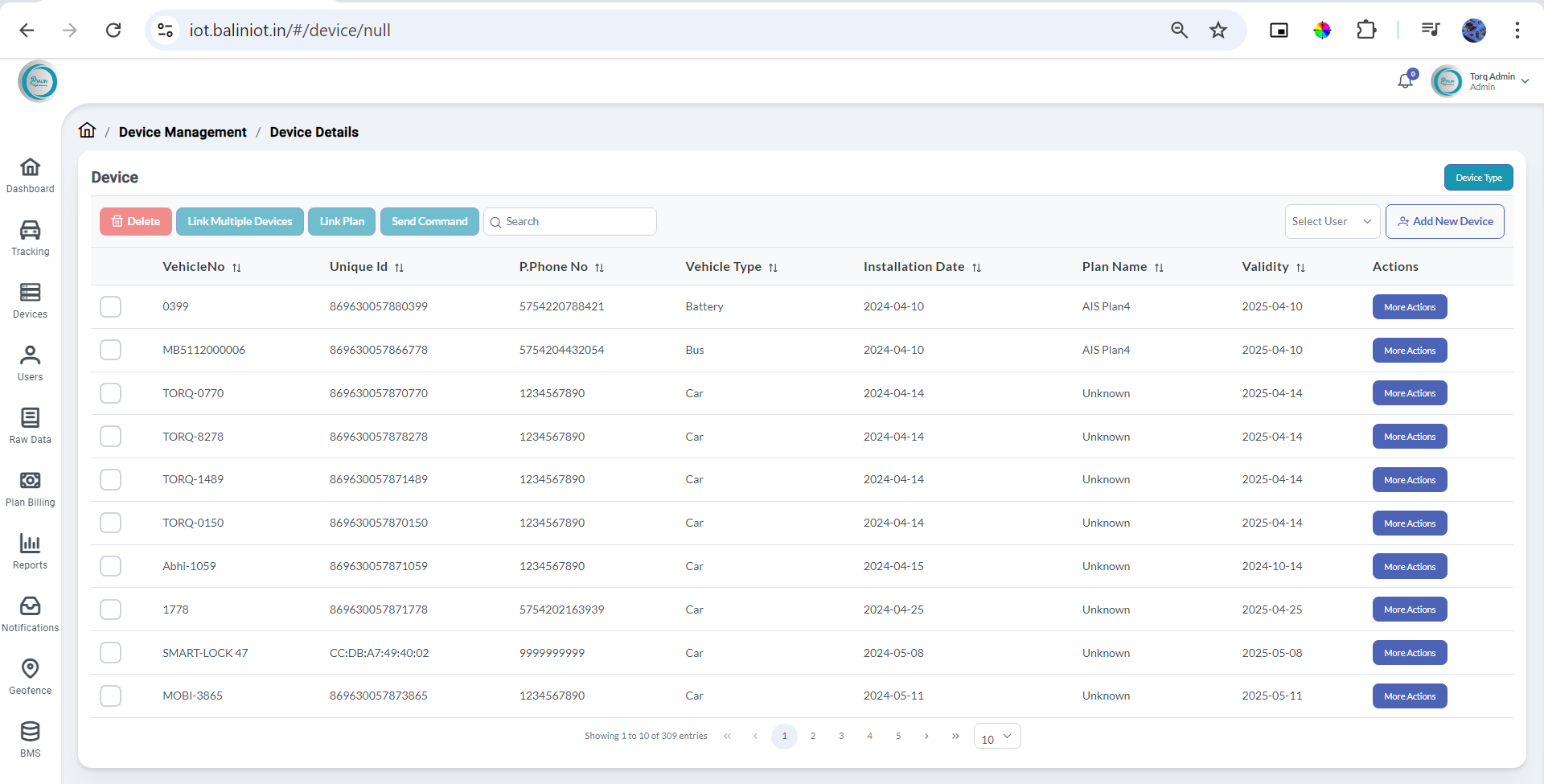This screenshot has width=1544, height=784.
Task: Open the Dashboard sidebar icon
Action: point(30,167)
